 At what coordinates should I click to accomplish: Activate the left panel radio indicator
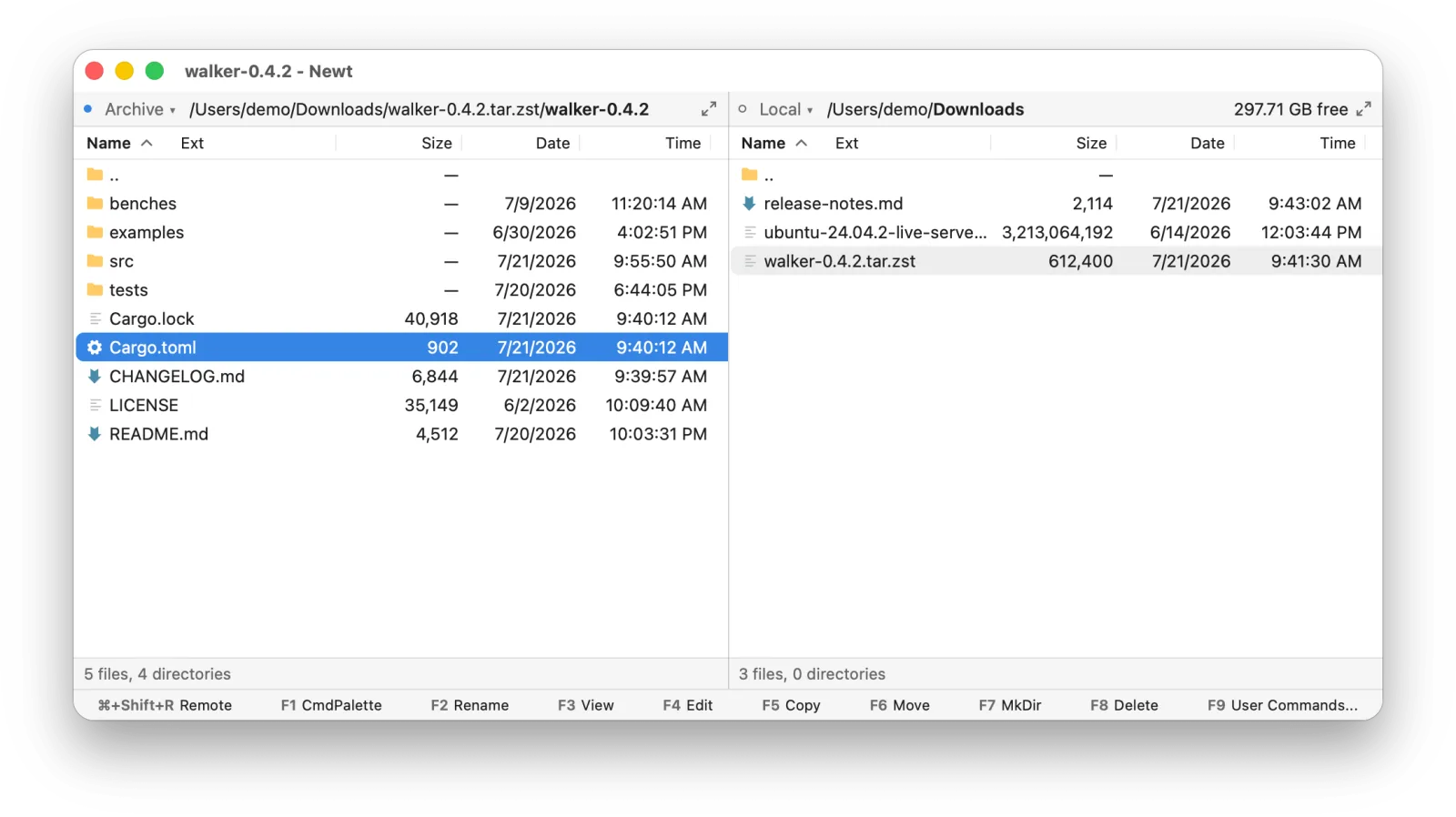tap(88, 109)
